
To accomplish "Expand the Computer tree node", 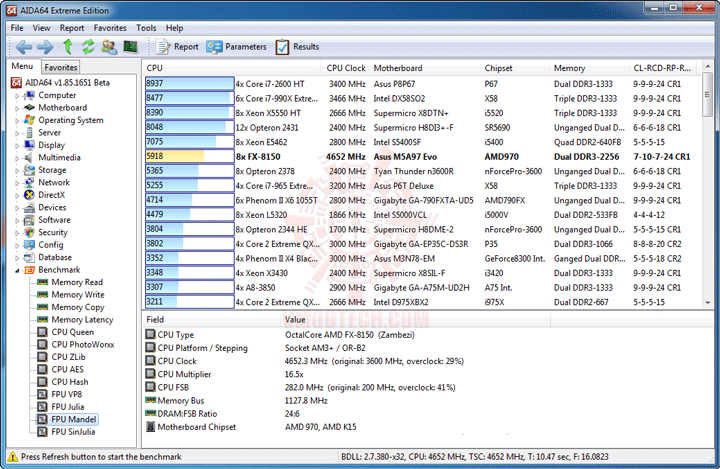I will (x=17, y=96).
